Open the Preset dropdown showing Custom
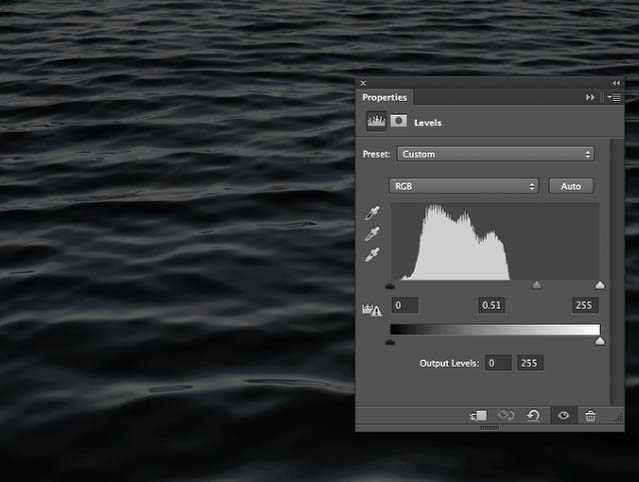The image size is (639, 482). pos(495,154)
